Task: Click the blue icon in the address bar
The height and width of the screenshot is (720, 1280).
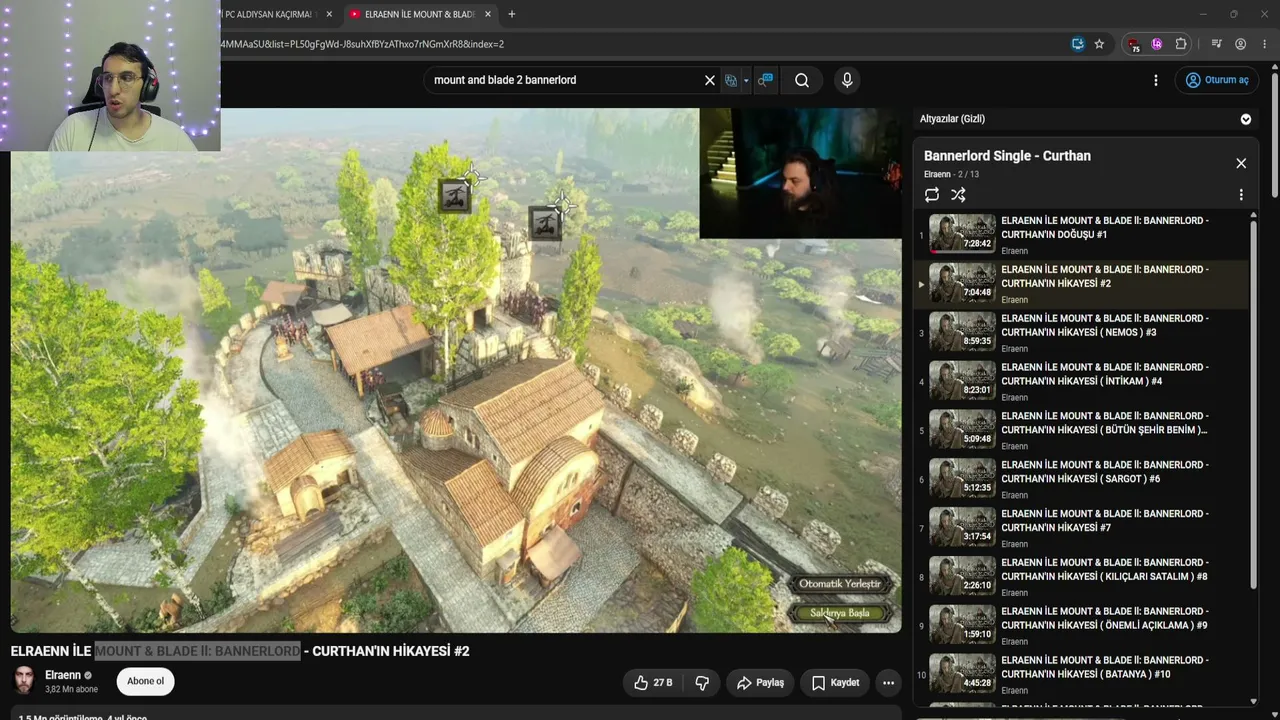Action: pos(1077,44)
